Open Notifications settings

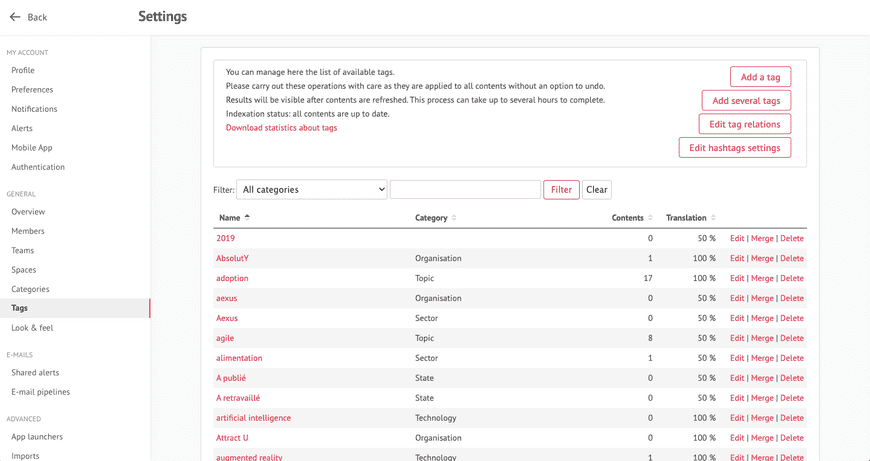(x=34, y=109)
